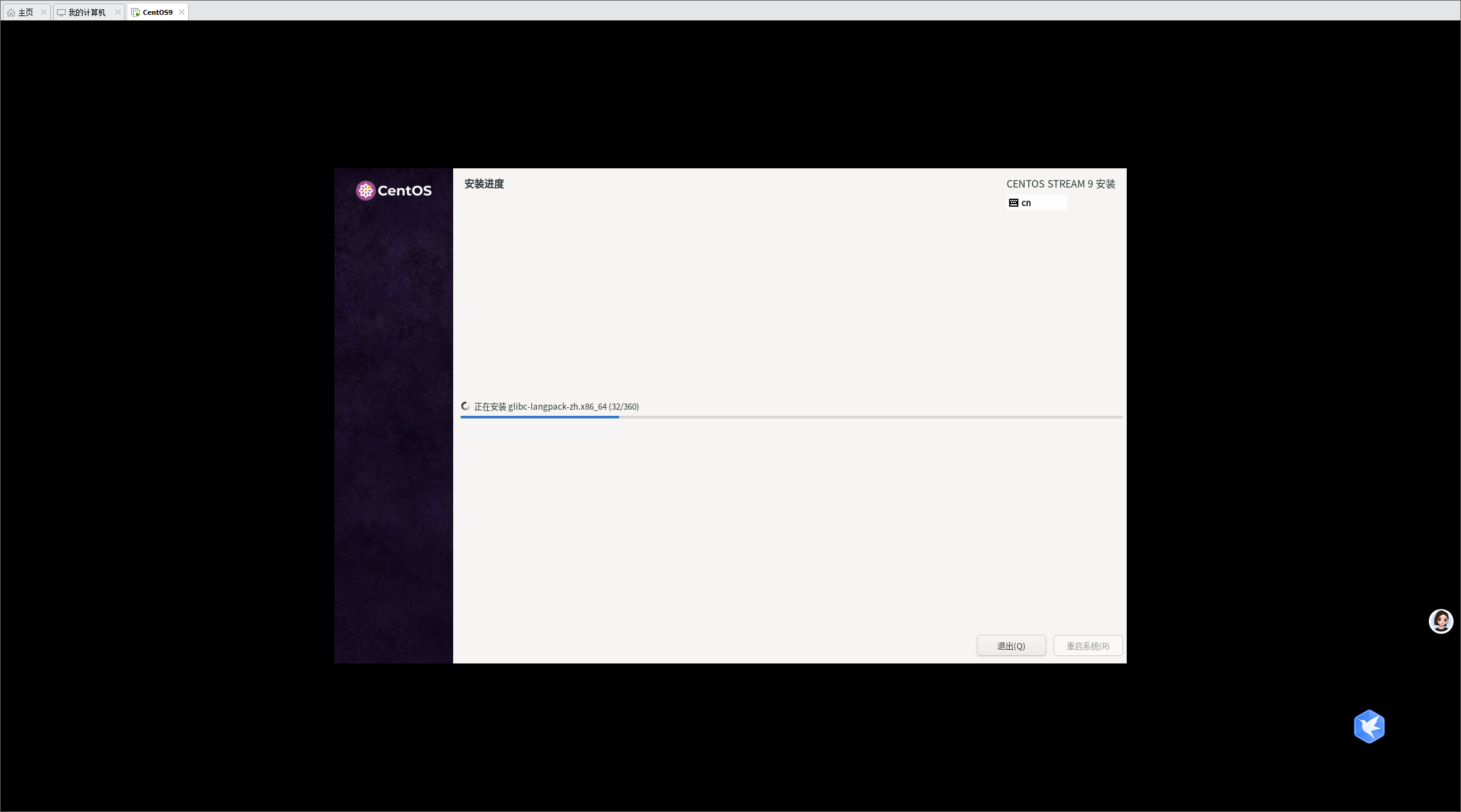
Task: Click the home icon on 主页 tab
Action: click(x=11, y=12)
